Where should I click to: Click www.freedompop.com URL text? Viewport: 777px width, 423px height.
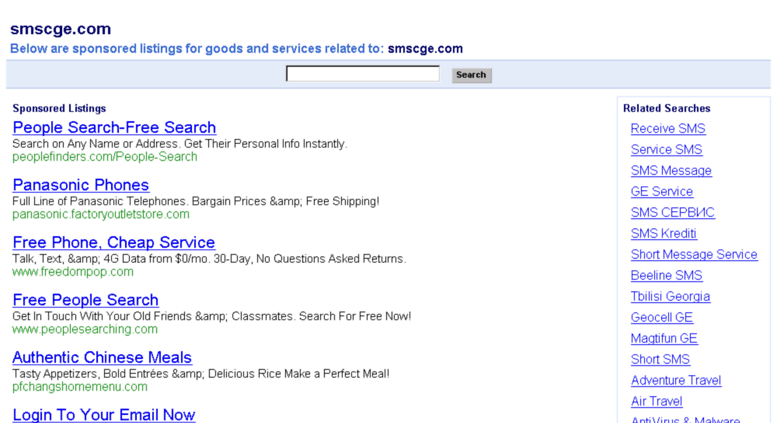pyautogui.click(x=73, y=271)
